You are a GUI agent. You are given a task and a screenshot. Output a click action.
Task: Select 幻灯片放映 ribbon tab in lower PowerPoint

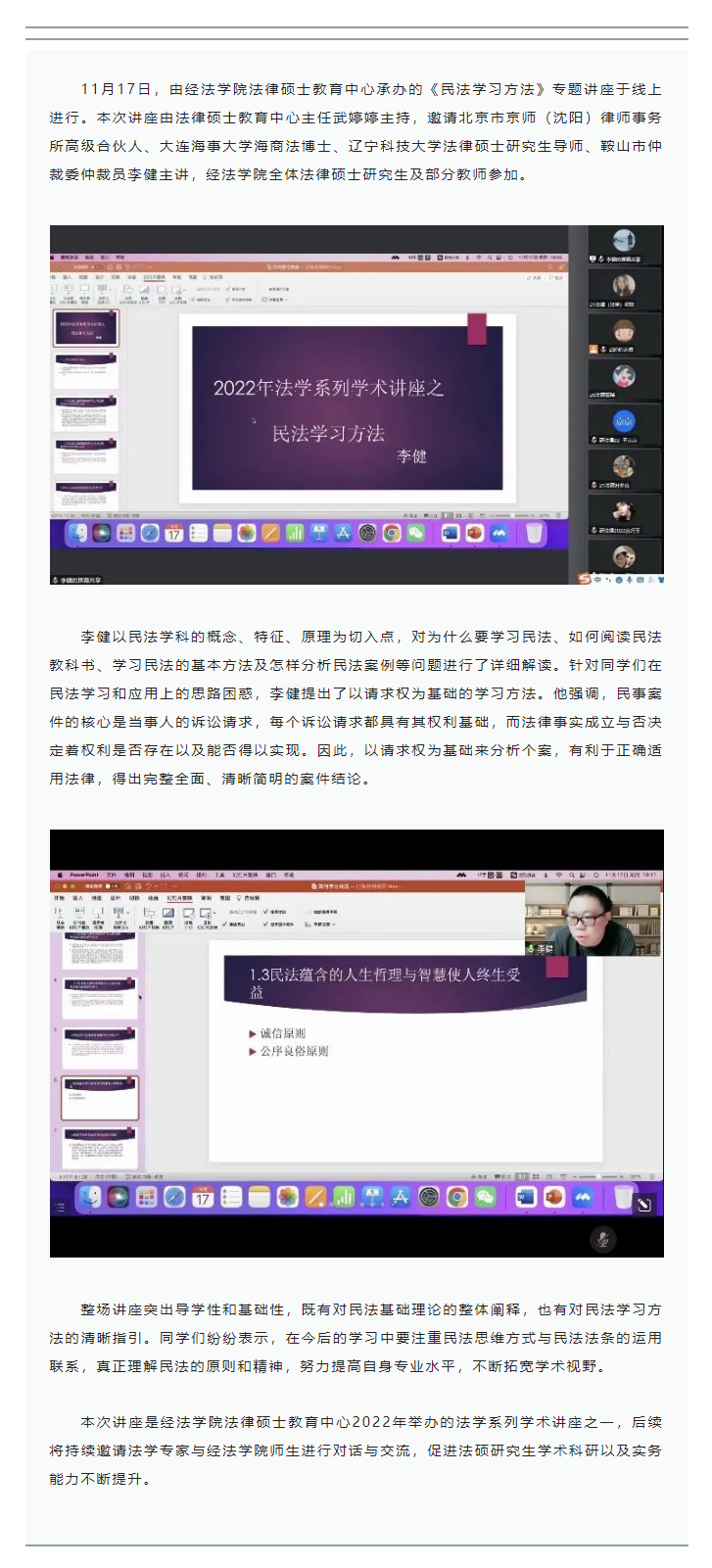(179, 897)
